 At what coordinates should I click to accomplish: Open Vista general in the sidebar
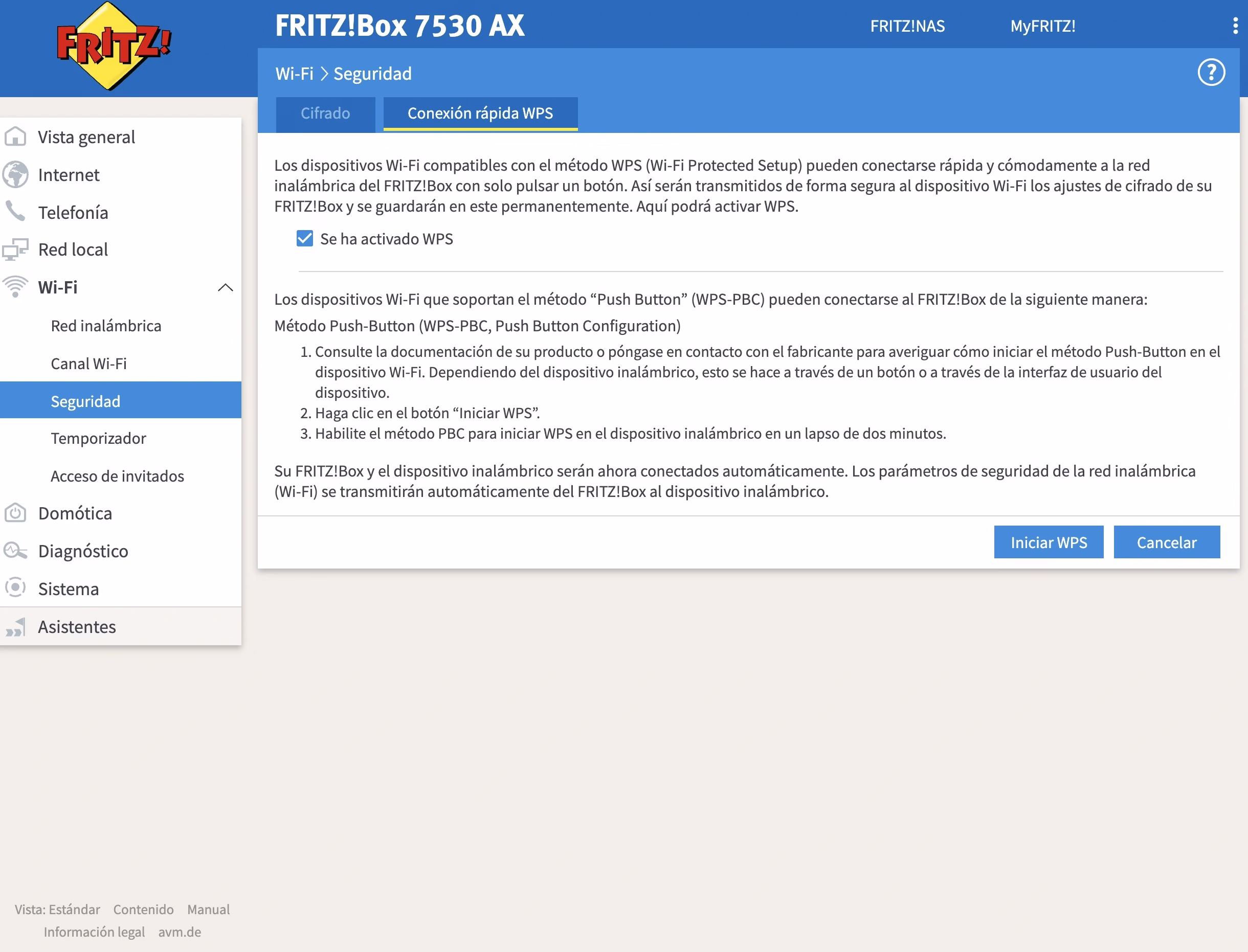[x=87, y=137]
